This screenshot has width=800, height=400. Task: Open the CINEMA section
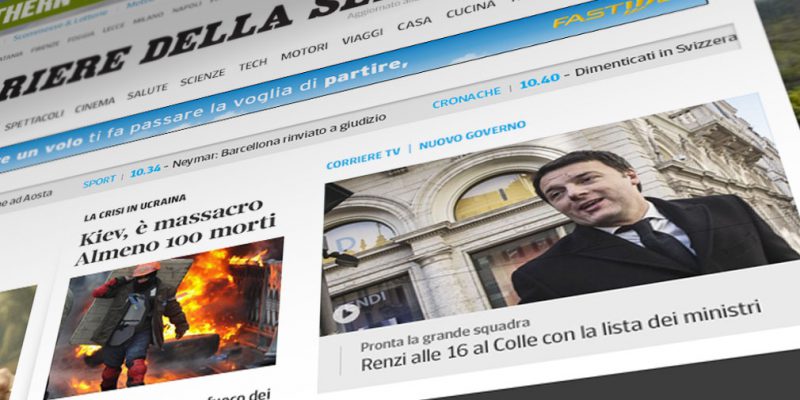(x=95, y=105)
